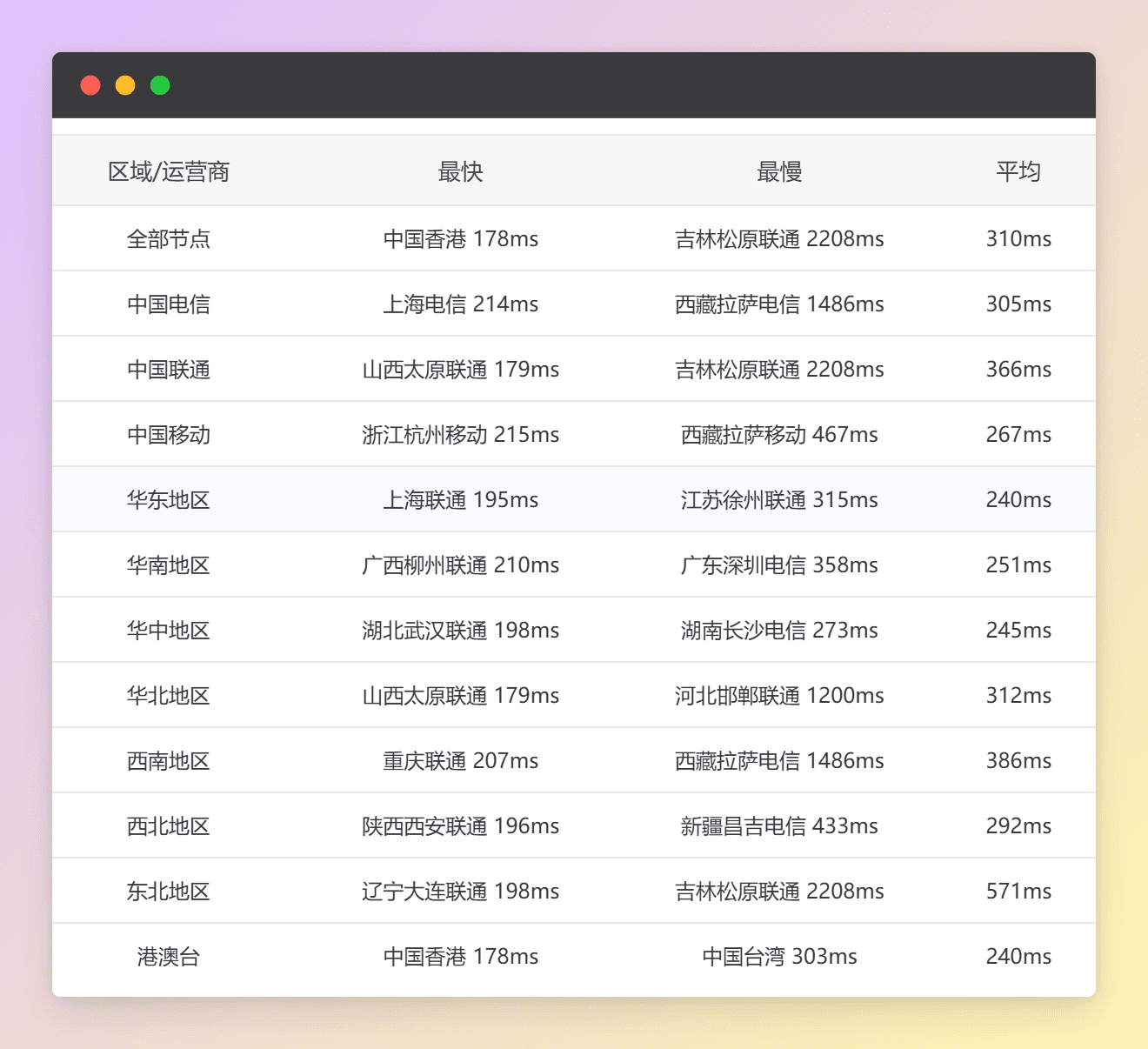
Task: Click the 386ms average value
Action: tap(1018, 760)
